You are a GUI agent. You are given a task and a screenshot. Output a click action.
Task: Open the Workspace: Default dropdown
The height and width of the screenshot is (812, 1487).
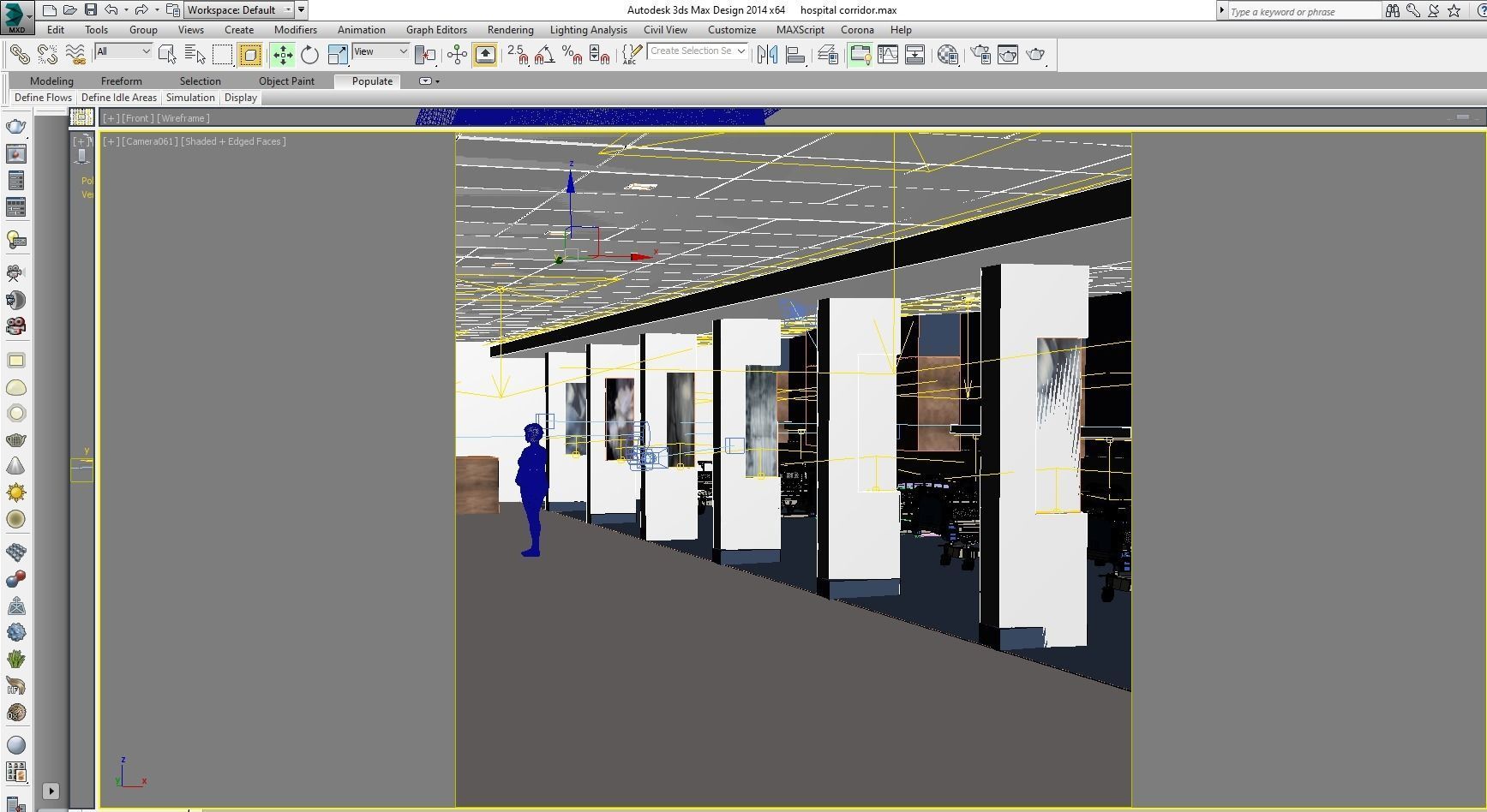click(239, 10)
